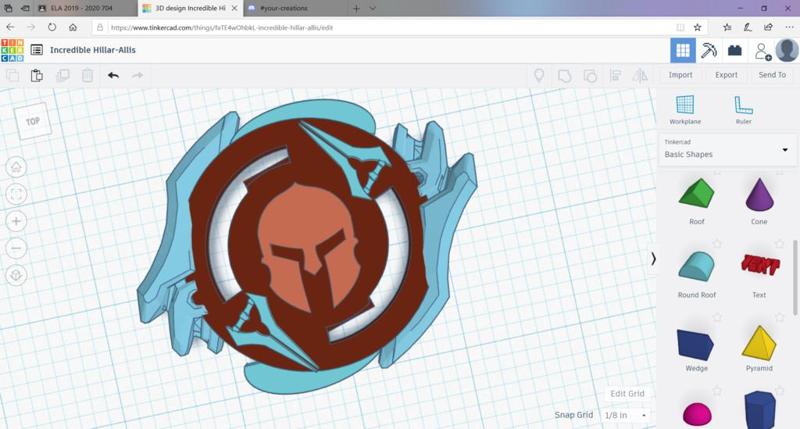
Task: Open the browser tab list chevron
Action: tap(372, 8)
